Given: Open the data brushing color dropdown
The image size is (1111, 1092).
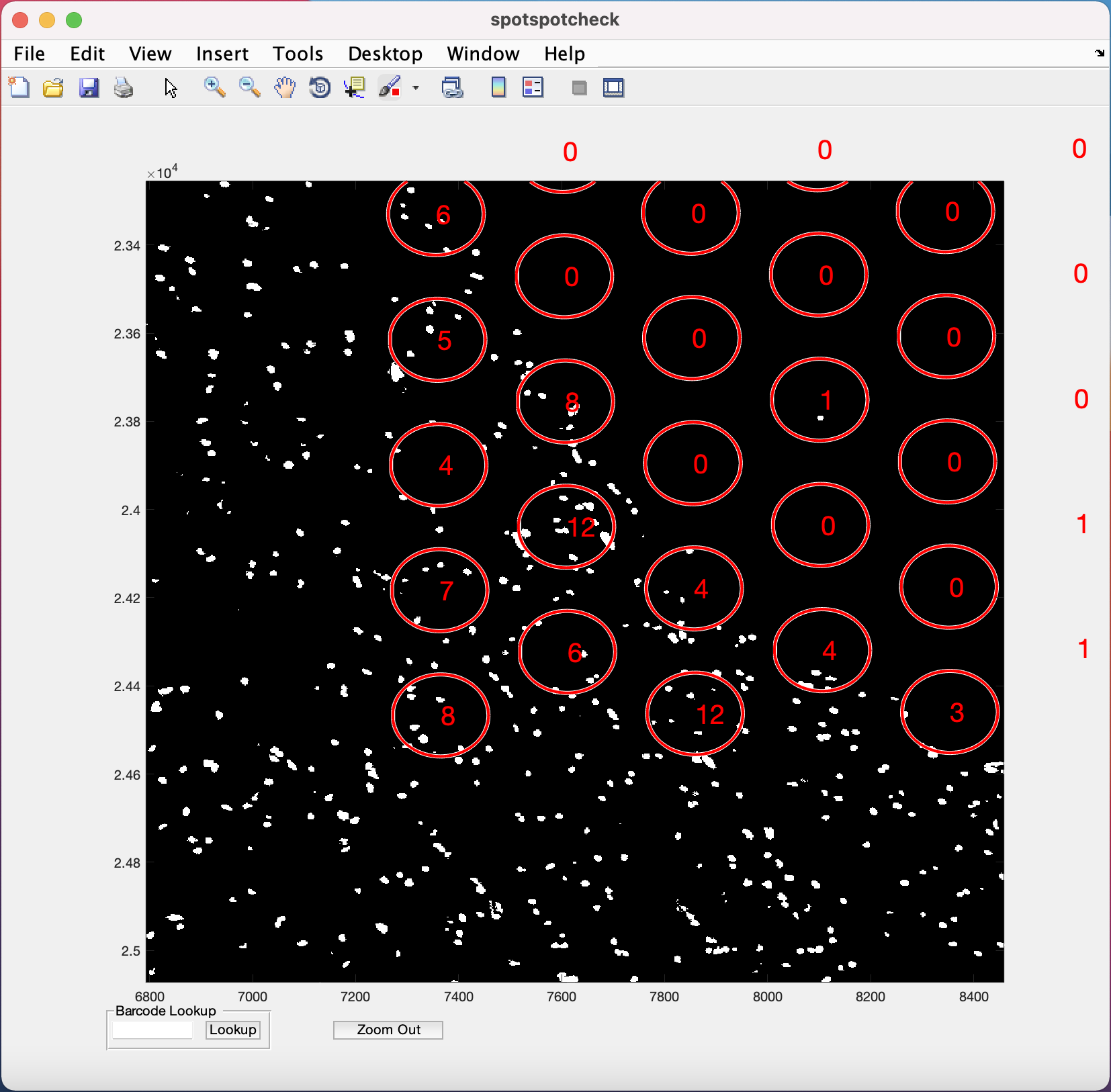Looking at the screenshot, I should (x=416, y=87).
